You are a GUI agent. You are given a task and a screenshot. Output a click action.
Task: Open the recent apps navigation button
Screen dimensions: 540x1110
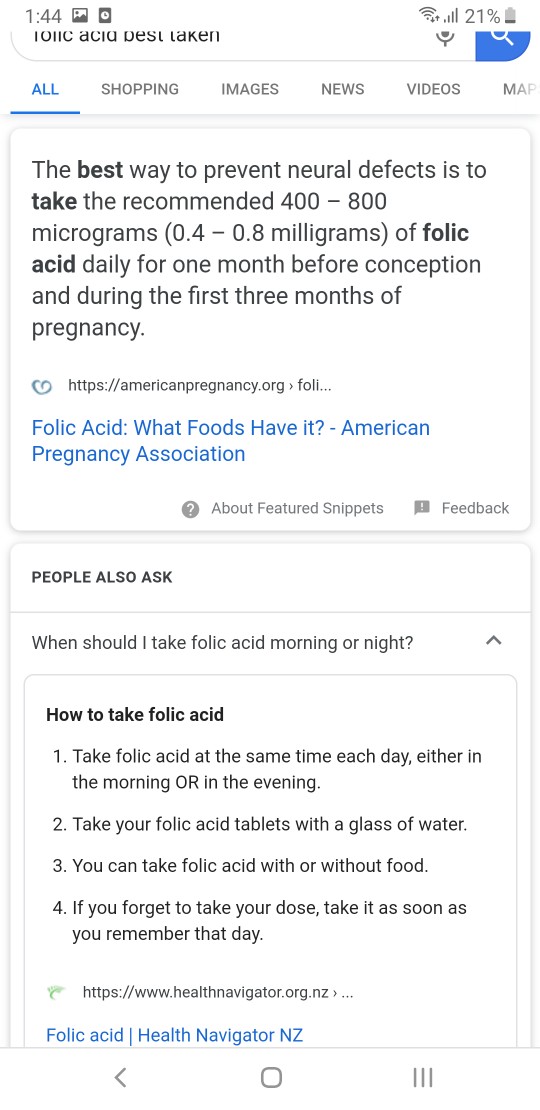[x=423, y=1077]
